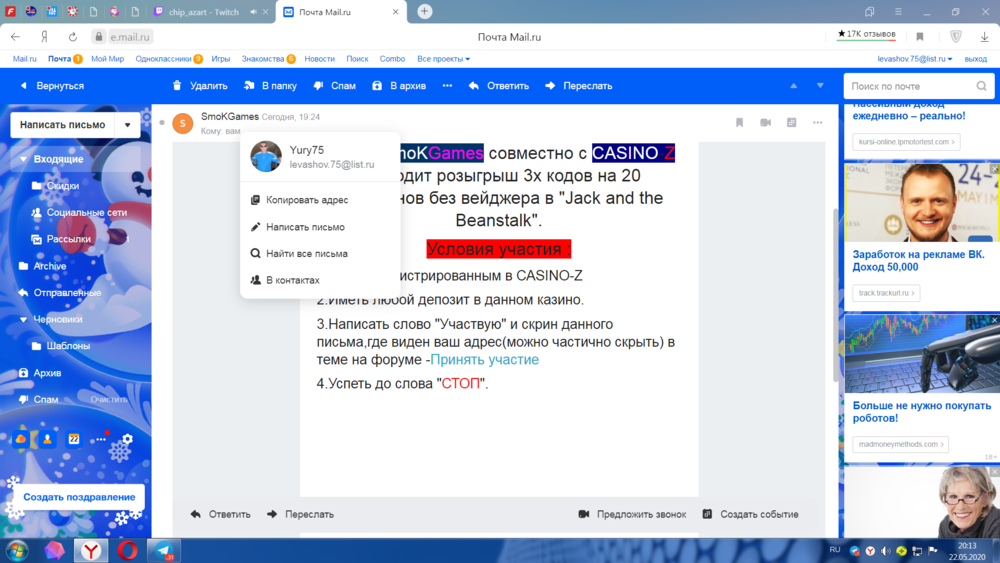Move email to folder via В папку
The width and height of the screenshot is (1000, 563).
point(270,85)
